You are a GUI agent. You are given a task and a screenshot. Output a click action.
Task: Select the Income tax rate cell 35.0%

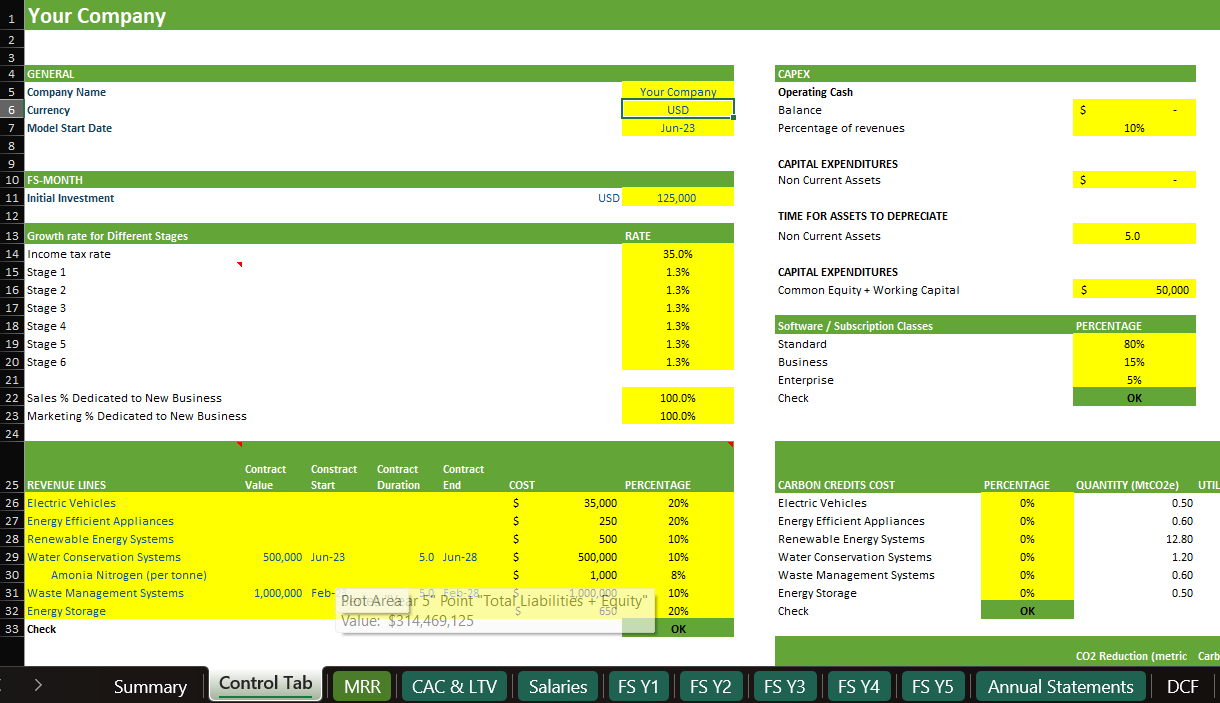point(677,254)
